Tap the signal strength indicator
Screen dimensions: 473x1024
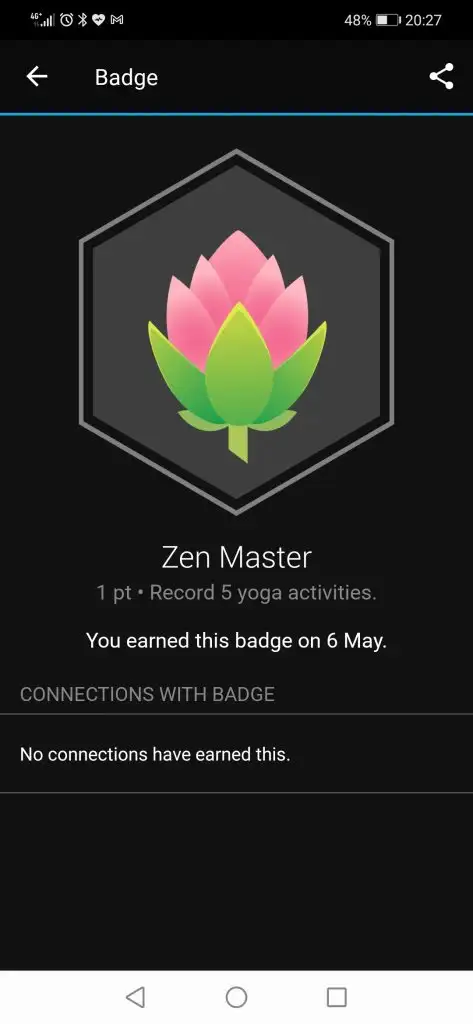pyautogui.click(x=44, y=19)
